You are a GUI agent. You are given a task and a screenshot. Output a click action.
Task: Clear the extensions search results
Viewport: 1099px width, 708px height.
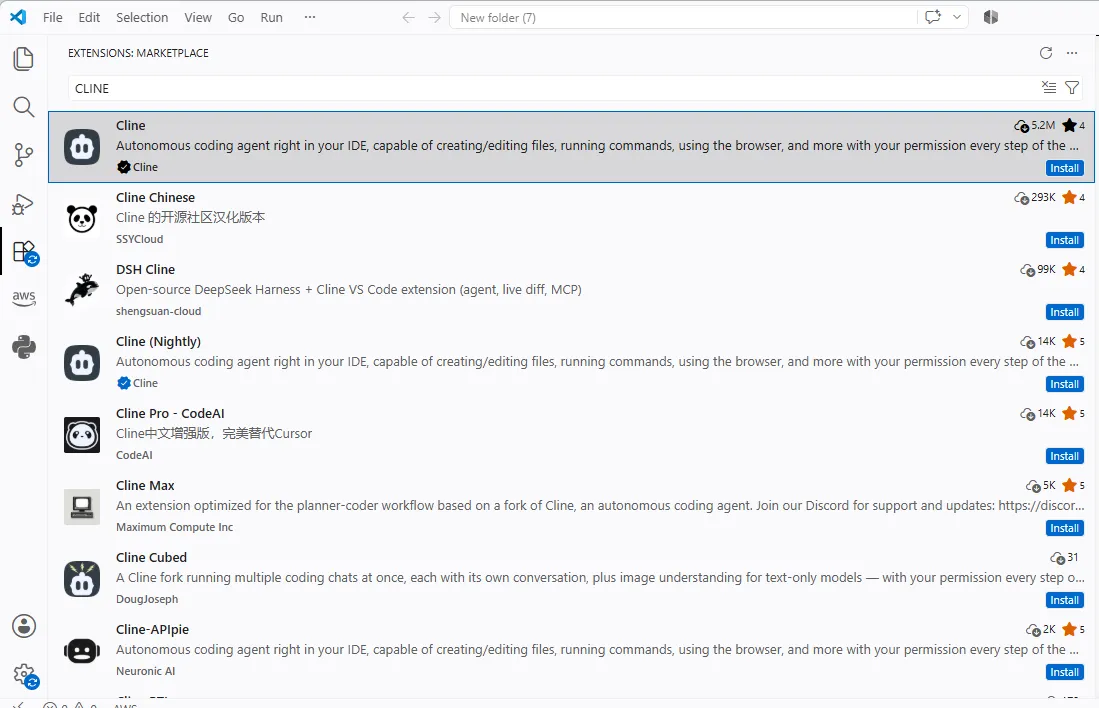pos(1049,88)
